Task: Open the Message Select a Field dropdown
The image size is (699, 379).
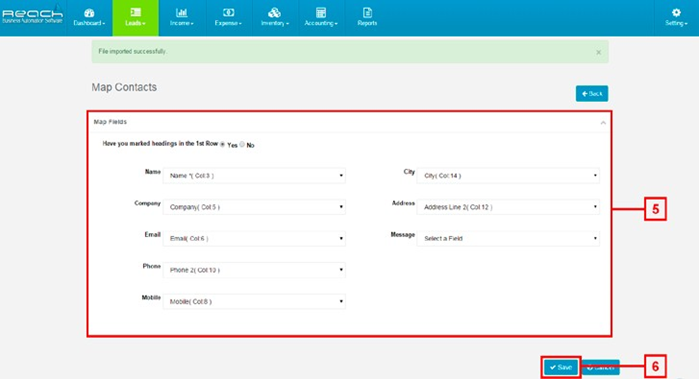Action: click(508, 239)
